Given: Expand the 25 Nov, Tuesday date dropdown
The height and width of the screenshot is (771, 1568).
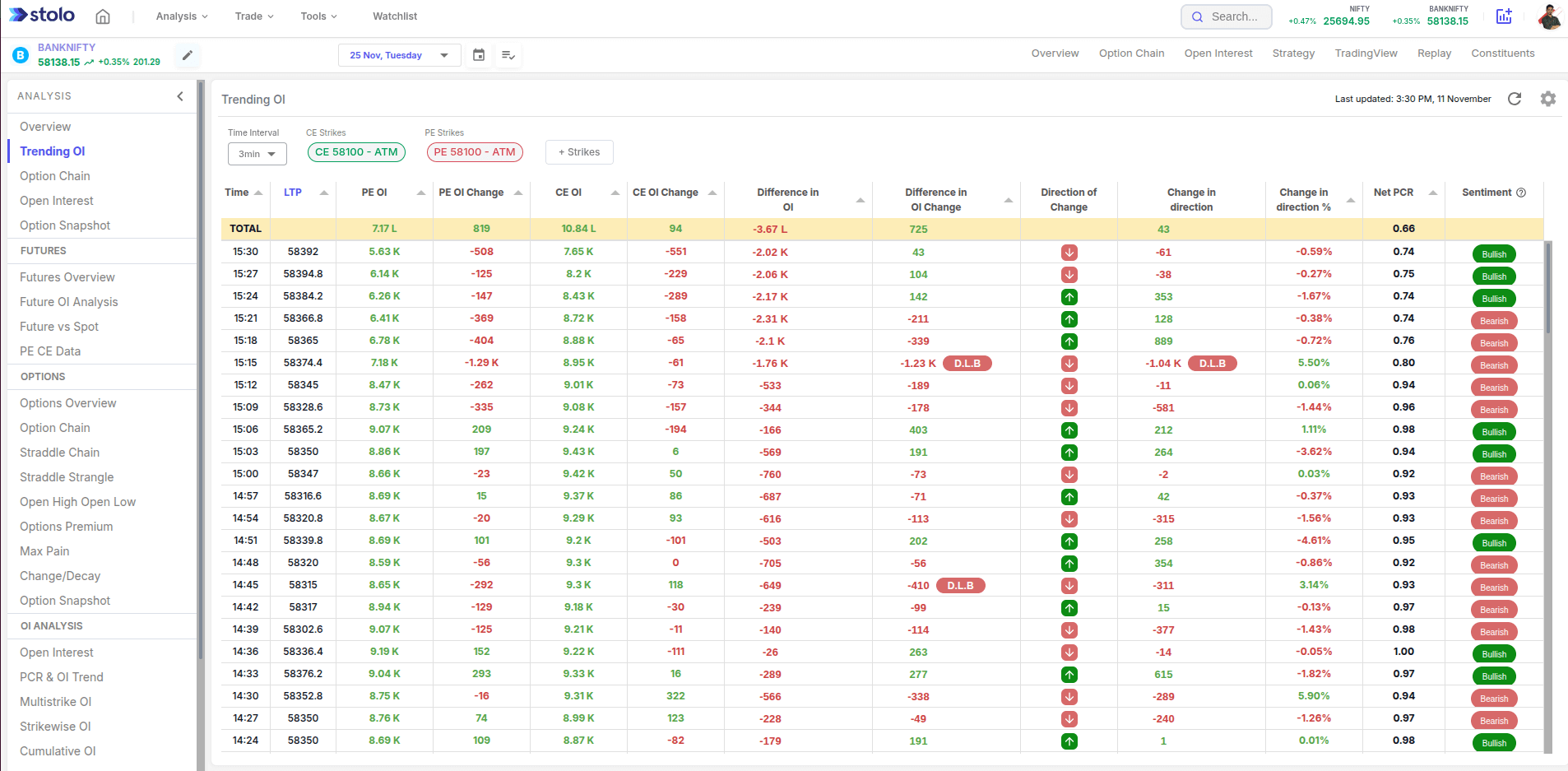Looking at the screenshot, I should click(x=399, y=55).
